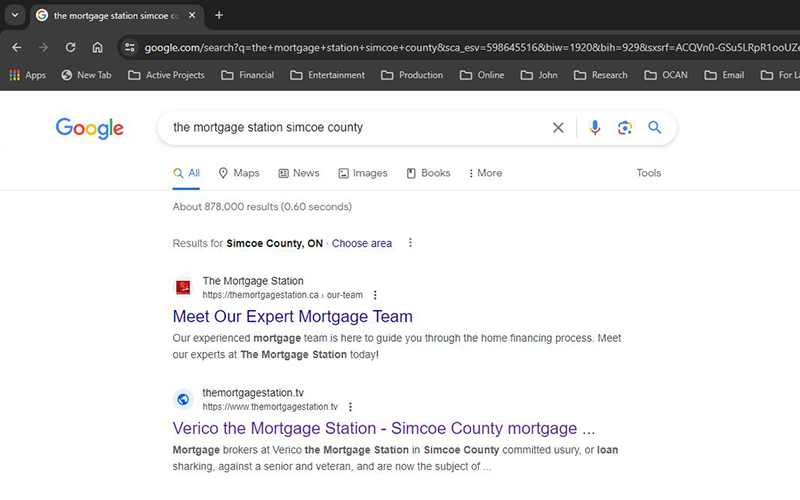The image size is (800, 500).
Task: Go to the browser home page
Action: 97,47
